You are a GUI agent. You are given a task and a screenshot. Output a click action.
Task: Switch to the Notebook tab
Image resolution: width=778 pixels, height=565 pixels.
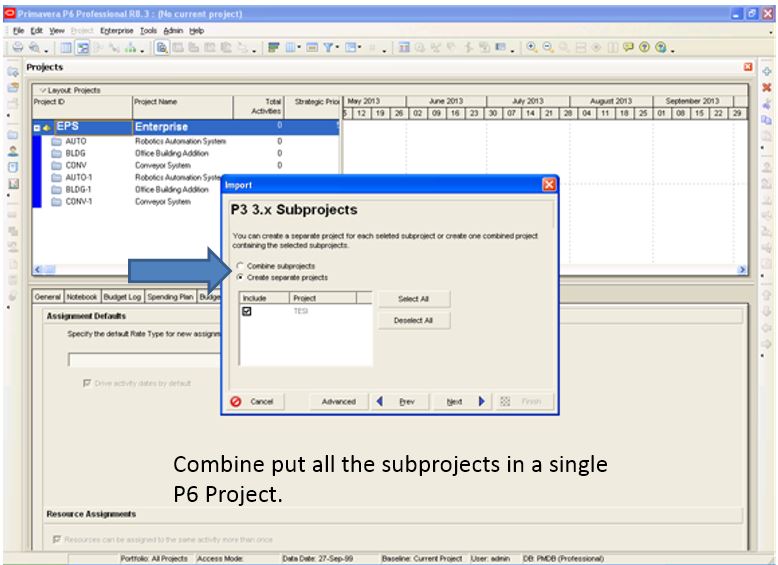(82, 296)
